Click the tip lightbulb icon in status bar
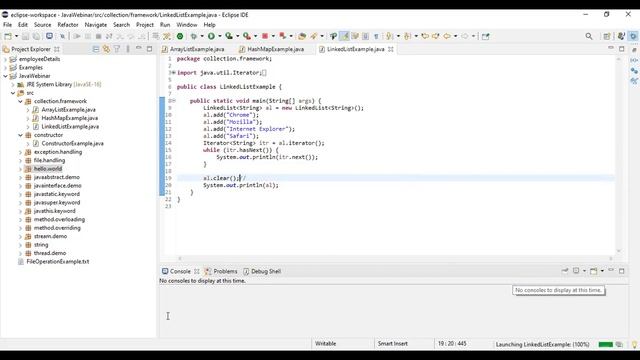Viewport: 640px width, 360px height. (634, 344)
